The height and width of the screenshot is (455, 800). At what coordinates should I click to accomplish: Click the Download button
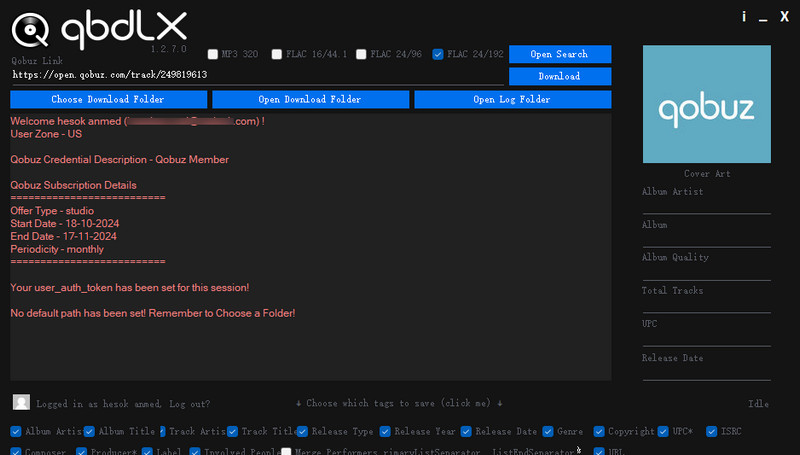coord(560,77)
